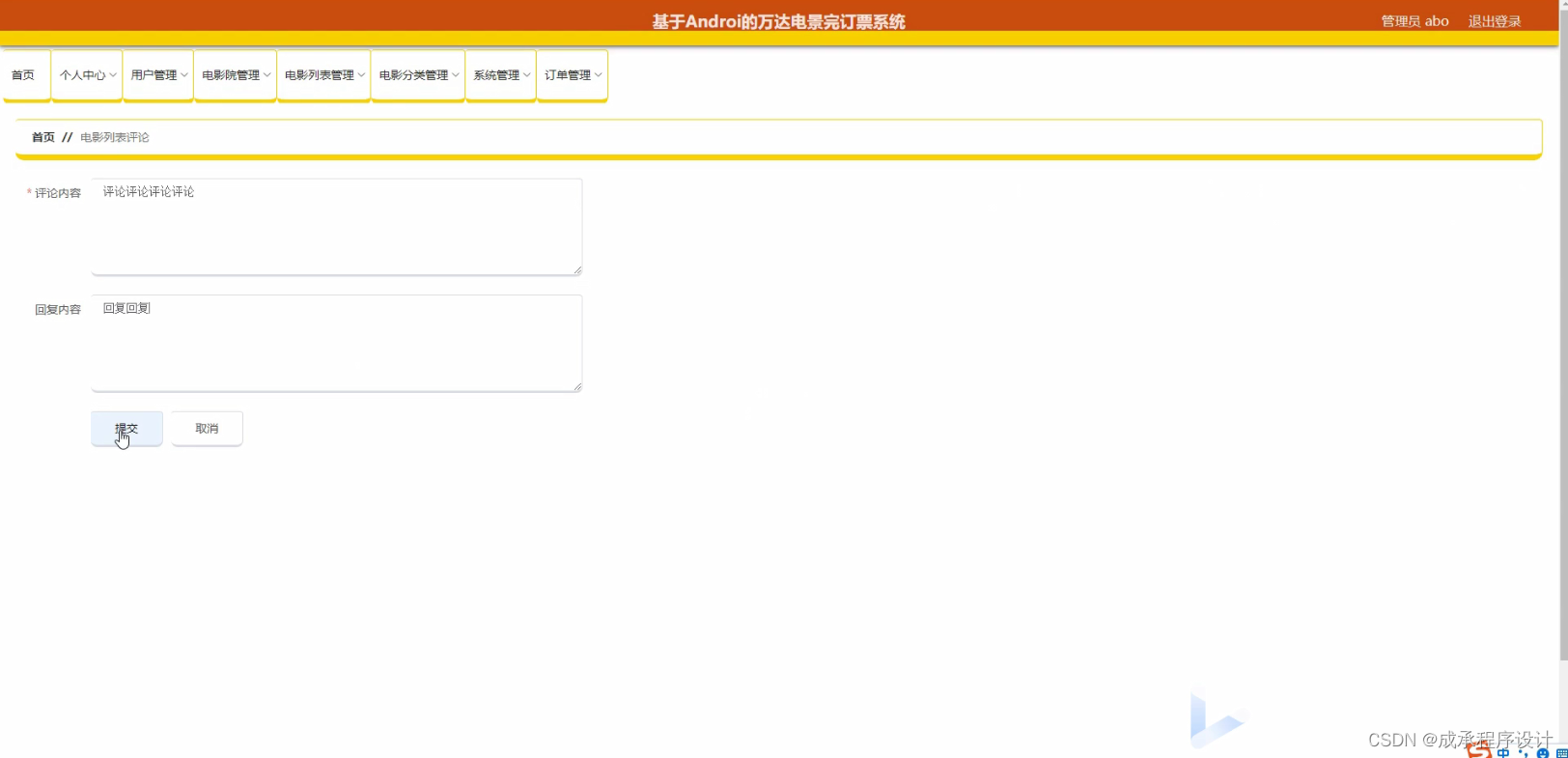
Task: Expand the chevron beside 用户管理
Action: (x=184, y=75)
